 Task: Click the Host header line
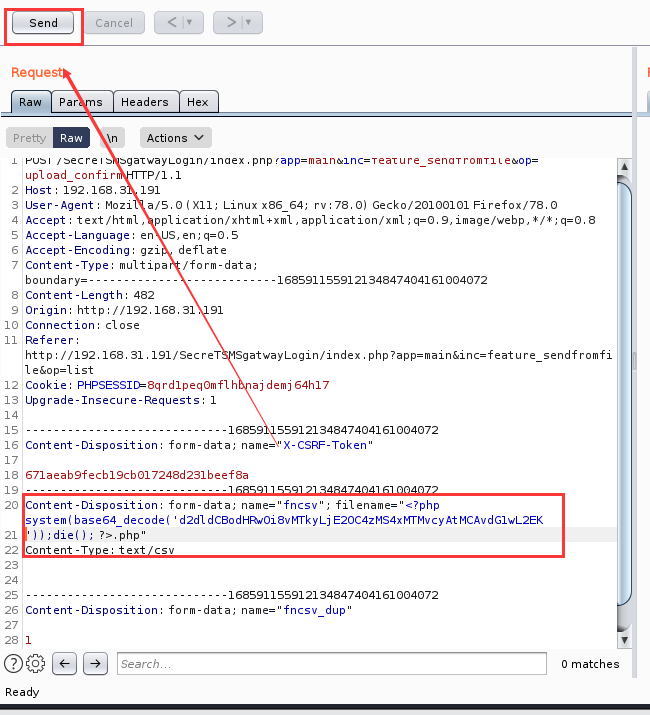click(93, 190)
